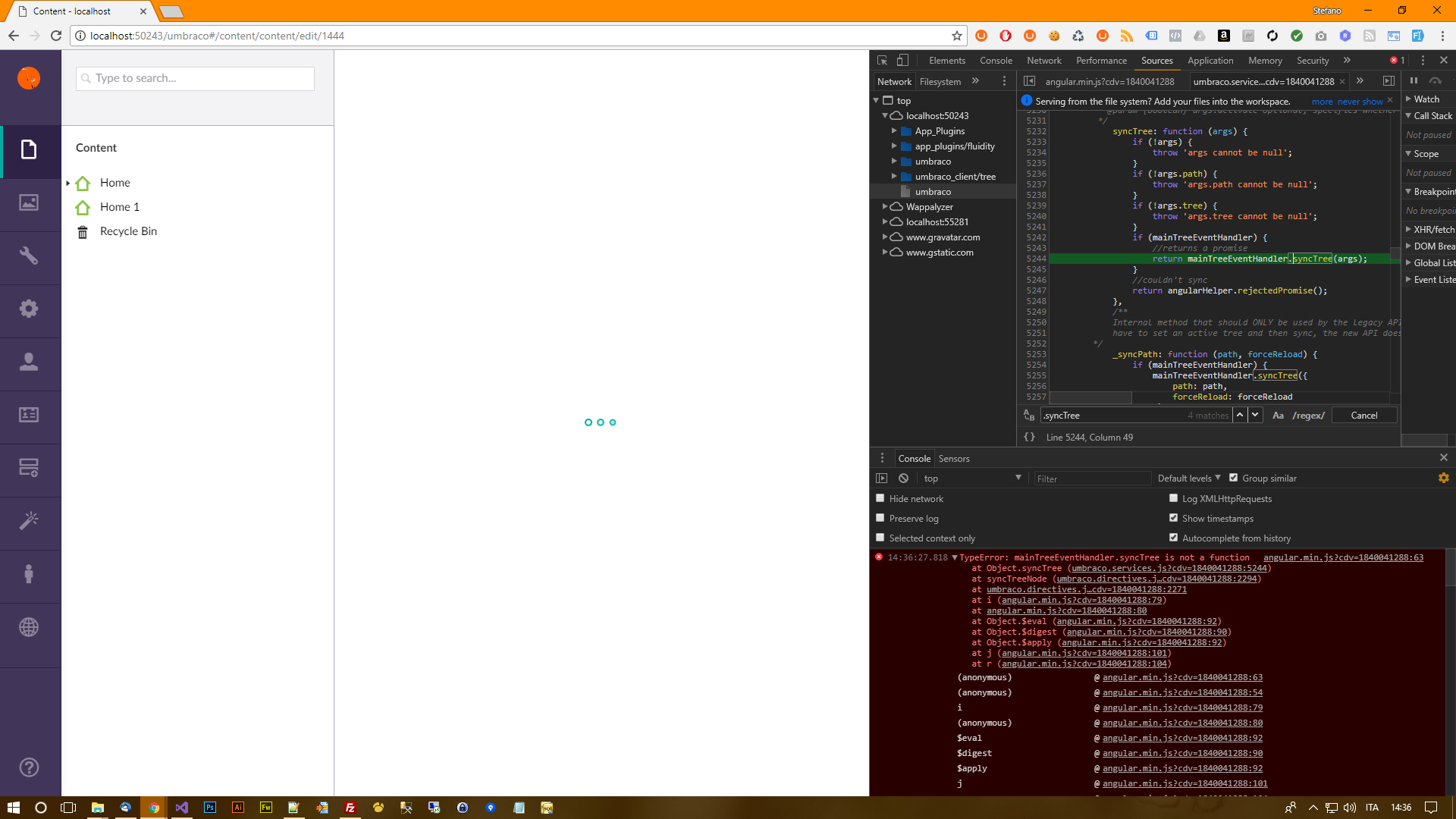Uncheck the Show timestamps checkbox
Viewport: 1456px width, 819px height.
pyautogui.click(x=1173, y=518)
